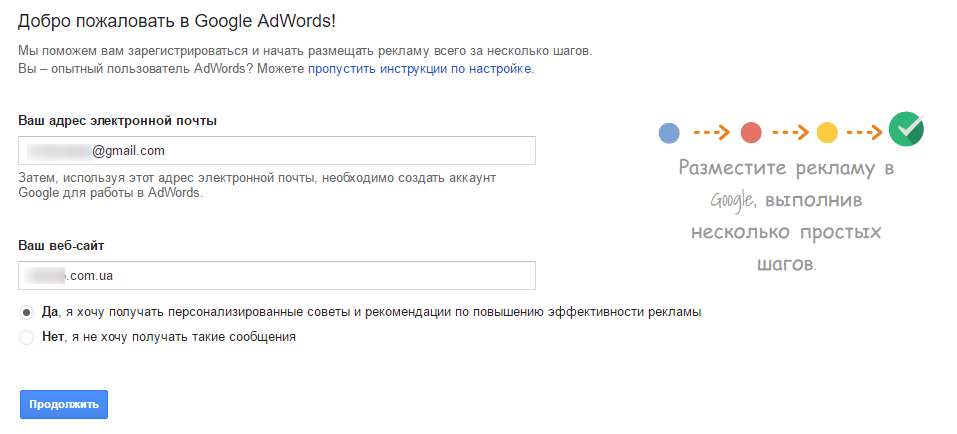Click the website input field ending .com.ua

277,275
